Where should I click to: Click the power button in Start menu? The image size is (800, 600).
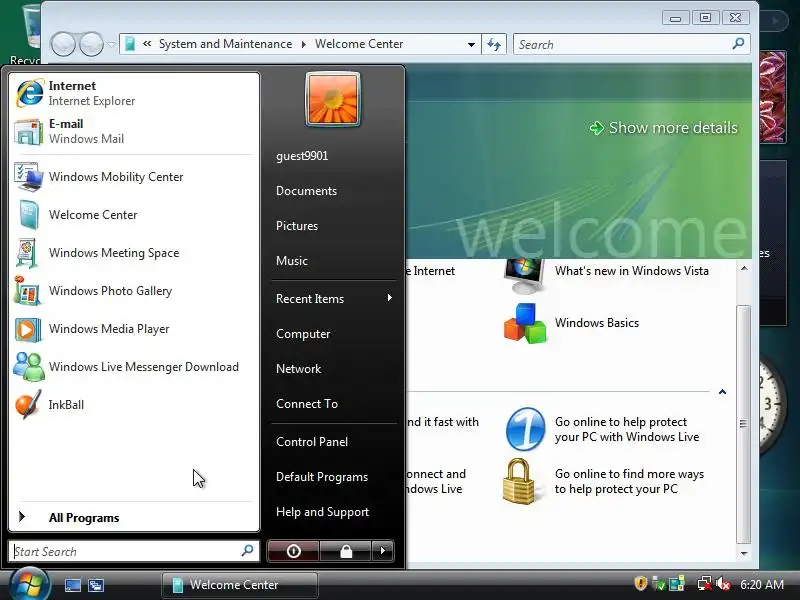pos(293,551)
